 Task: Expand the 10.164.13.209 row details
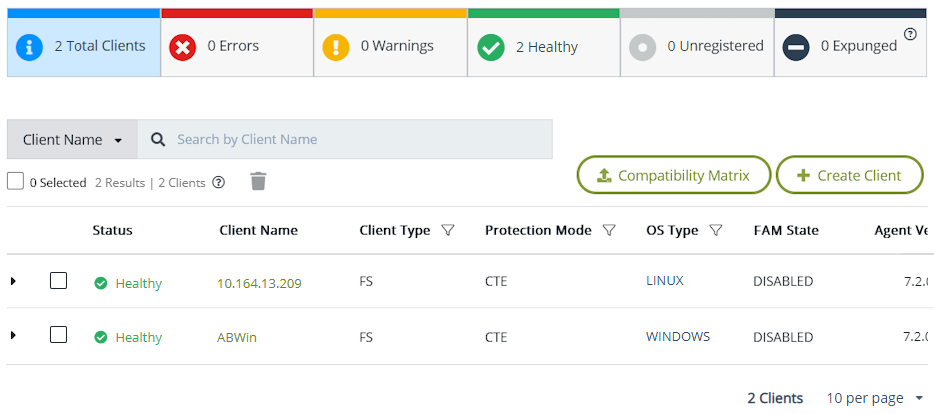coord(13,282)
